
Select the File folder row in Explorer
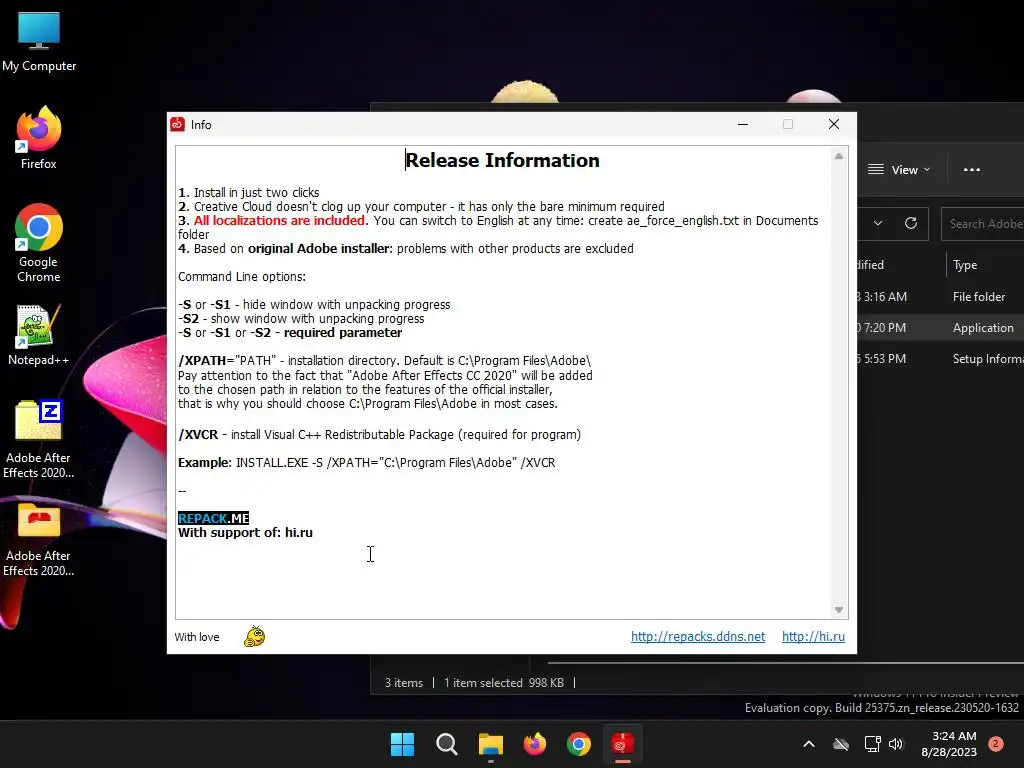pyautogui.click(x=940, y=296)
